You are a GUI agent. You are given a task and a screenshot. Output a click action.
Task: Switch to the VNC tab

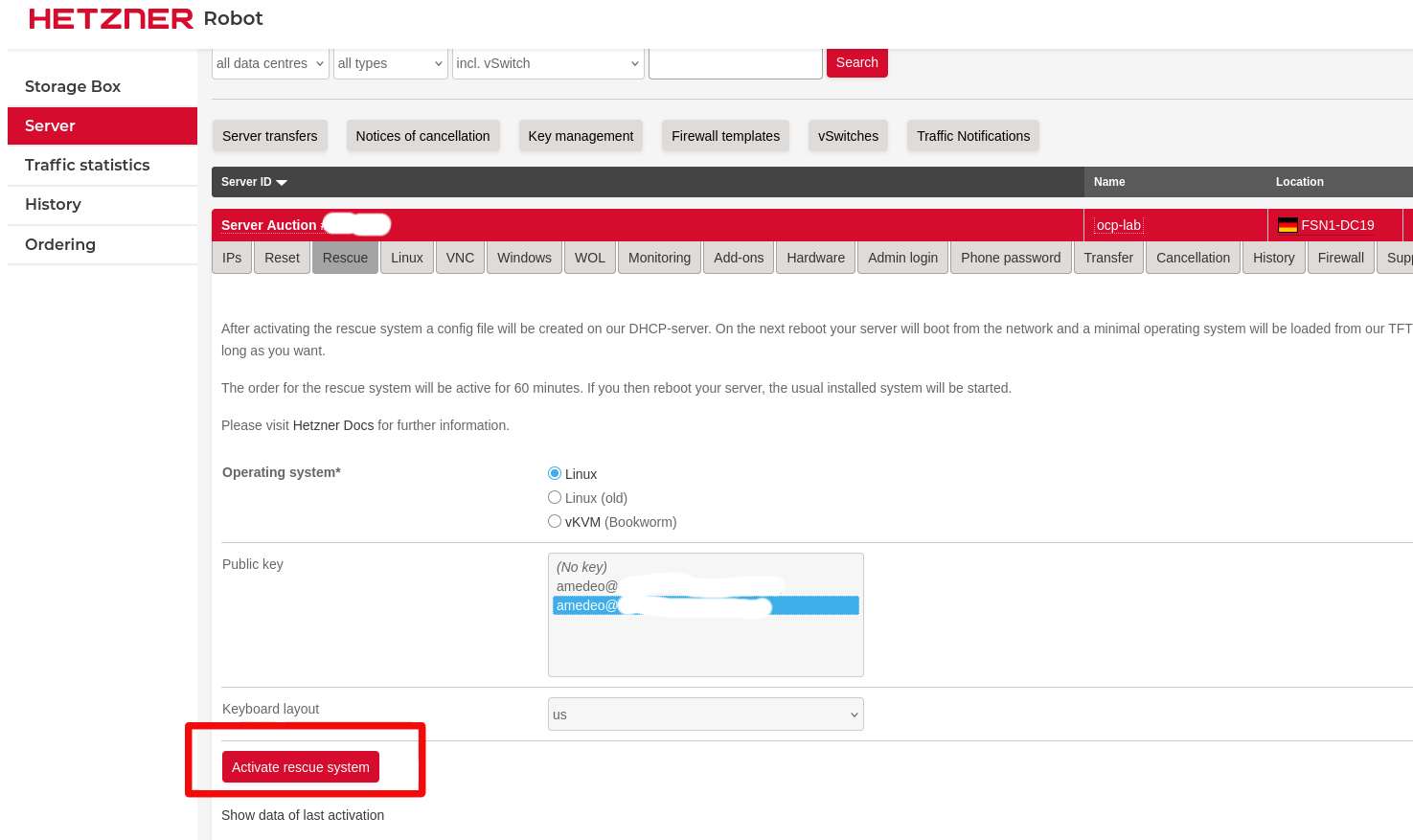461,258
